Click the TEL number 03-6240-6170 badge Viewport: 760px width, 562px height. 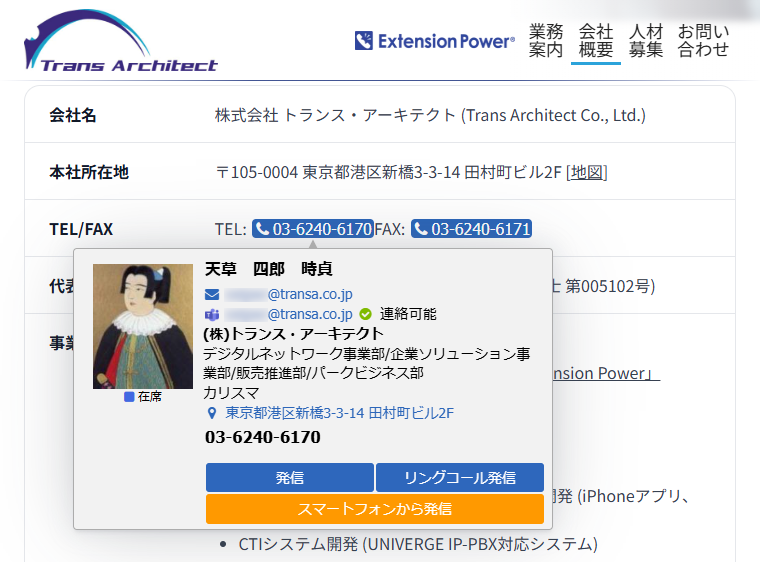point(313,229)
